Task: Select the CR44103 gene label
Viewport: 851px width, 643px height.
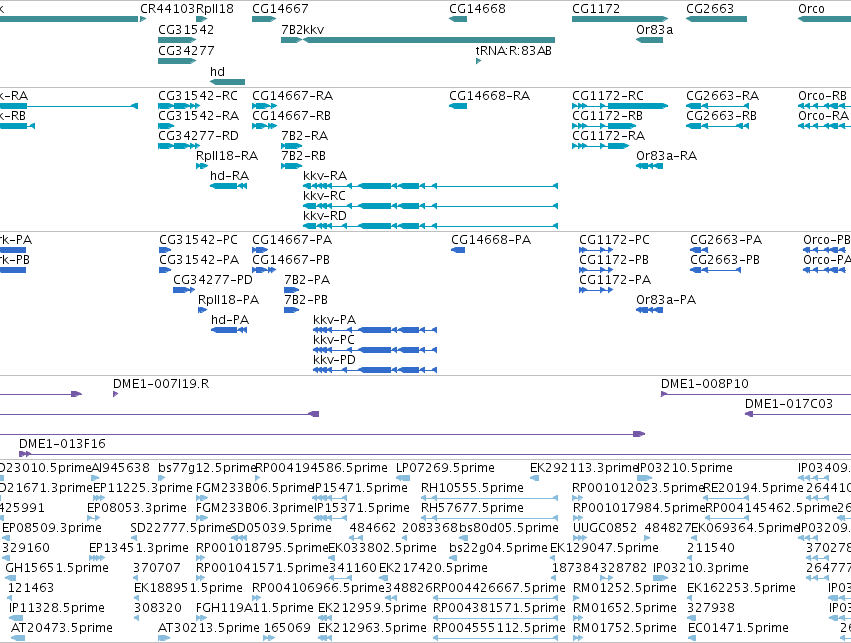Action: pos(168,9)
